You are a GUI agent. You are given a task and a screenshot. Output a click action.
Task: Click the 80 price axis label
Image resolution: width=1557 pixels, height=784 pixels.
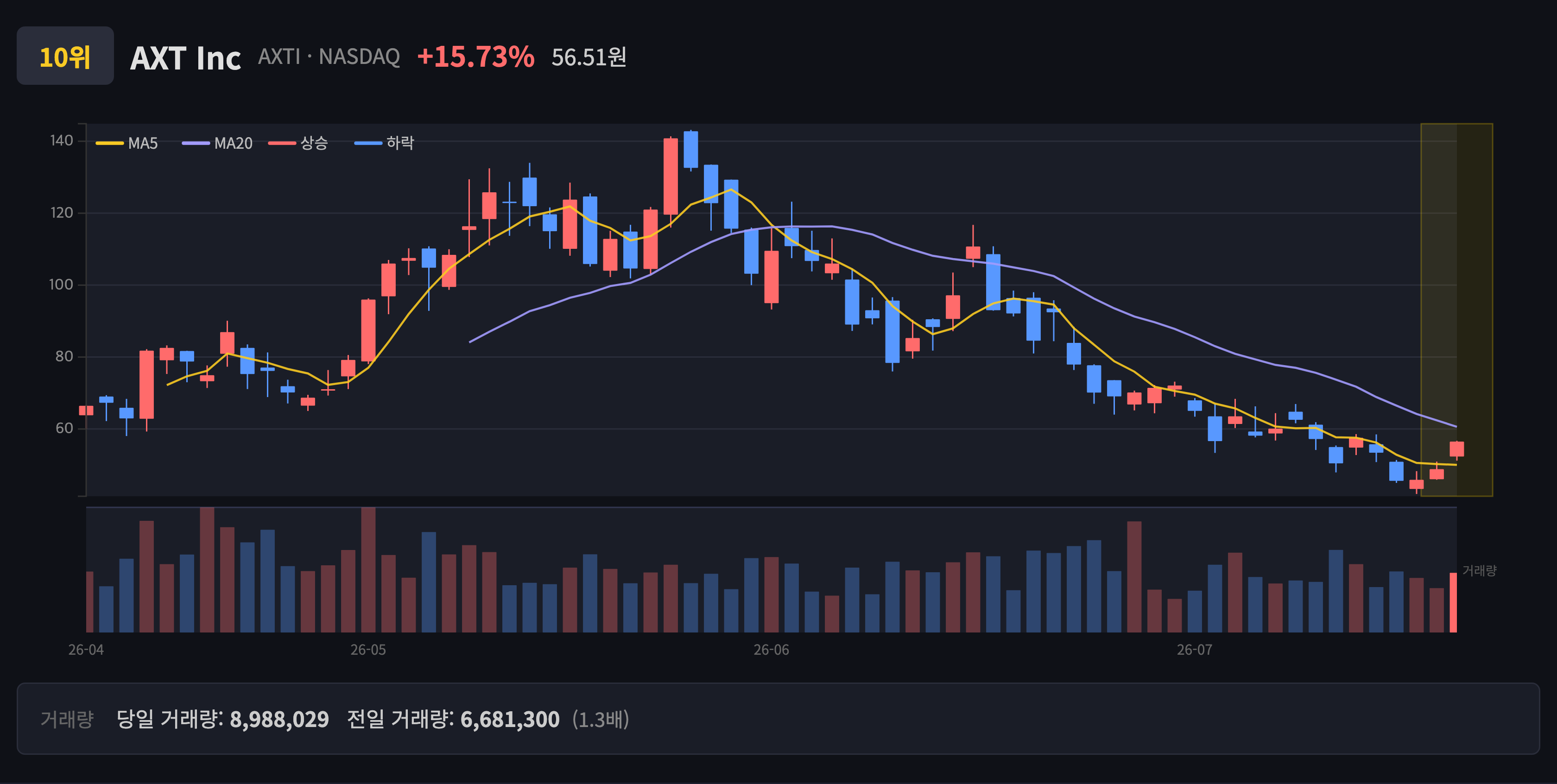click(64, 357)
